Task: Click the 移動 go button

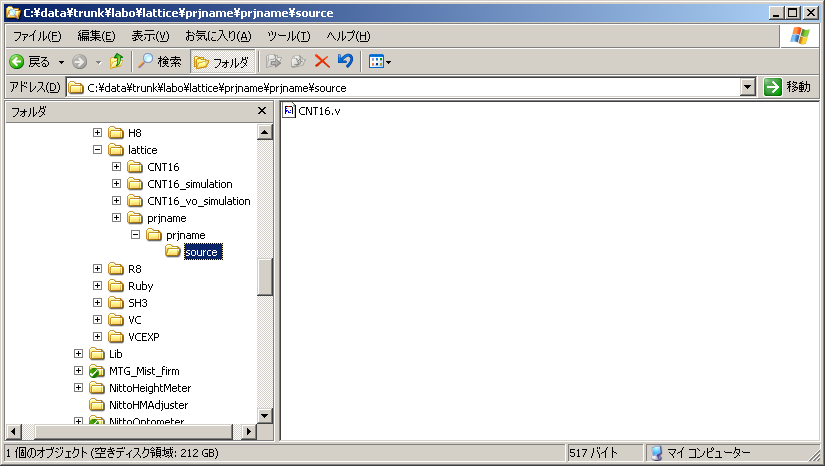Action: coord(788,87)
